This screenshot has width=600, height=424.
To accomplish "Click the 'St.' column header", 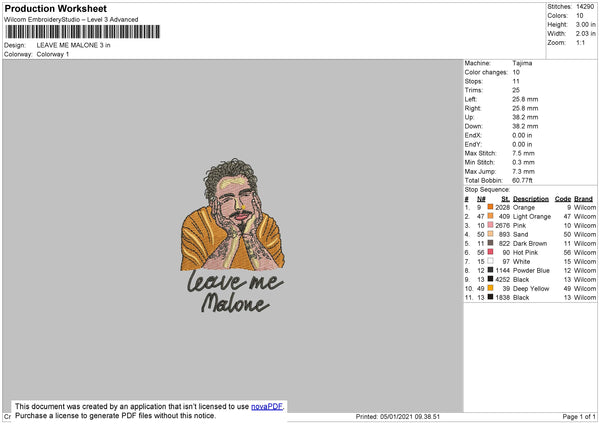I will coord(505,199).
